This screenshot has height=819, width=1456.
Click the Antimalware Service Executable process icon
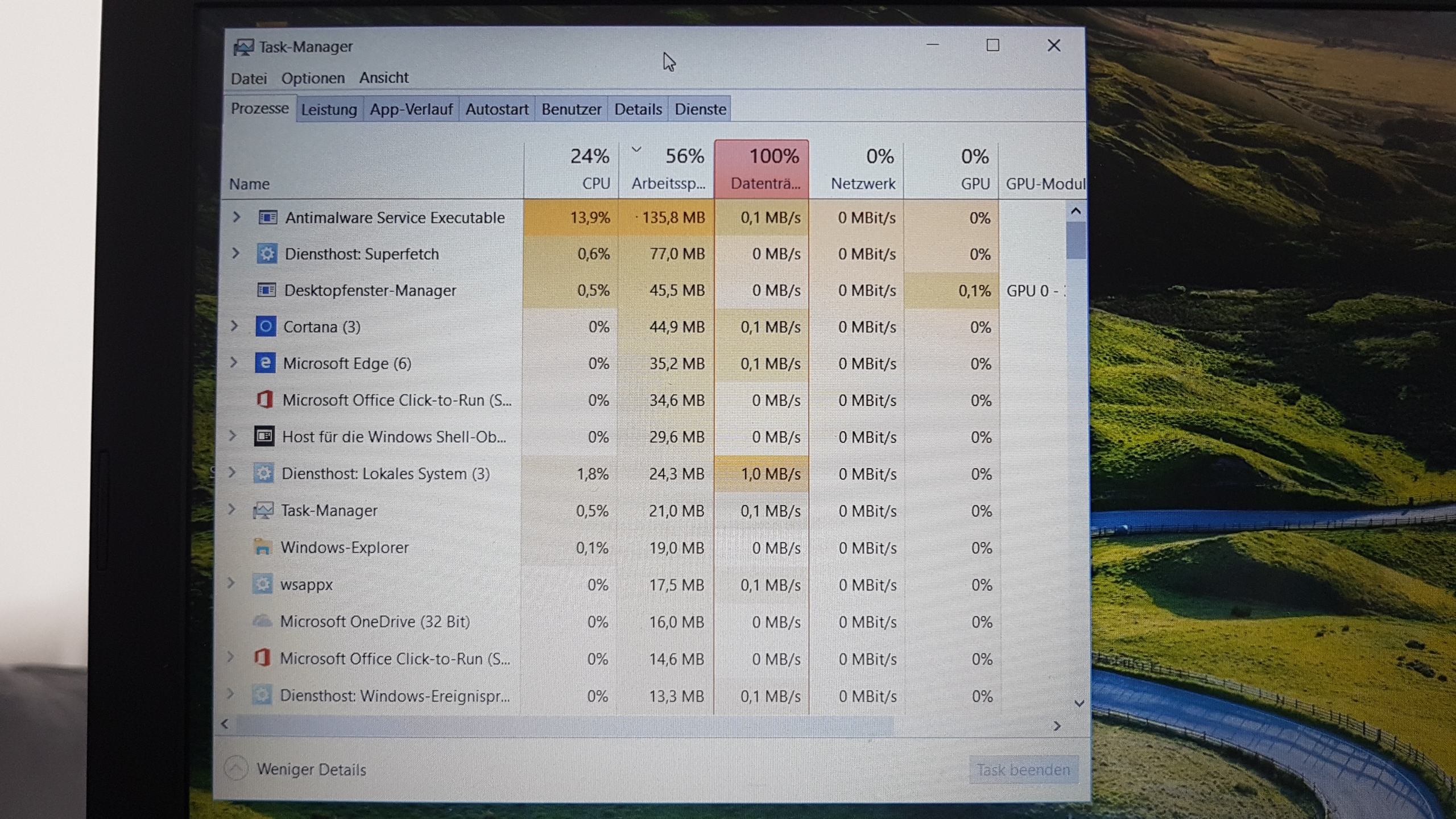pos(268,217)
